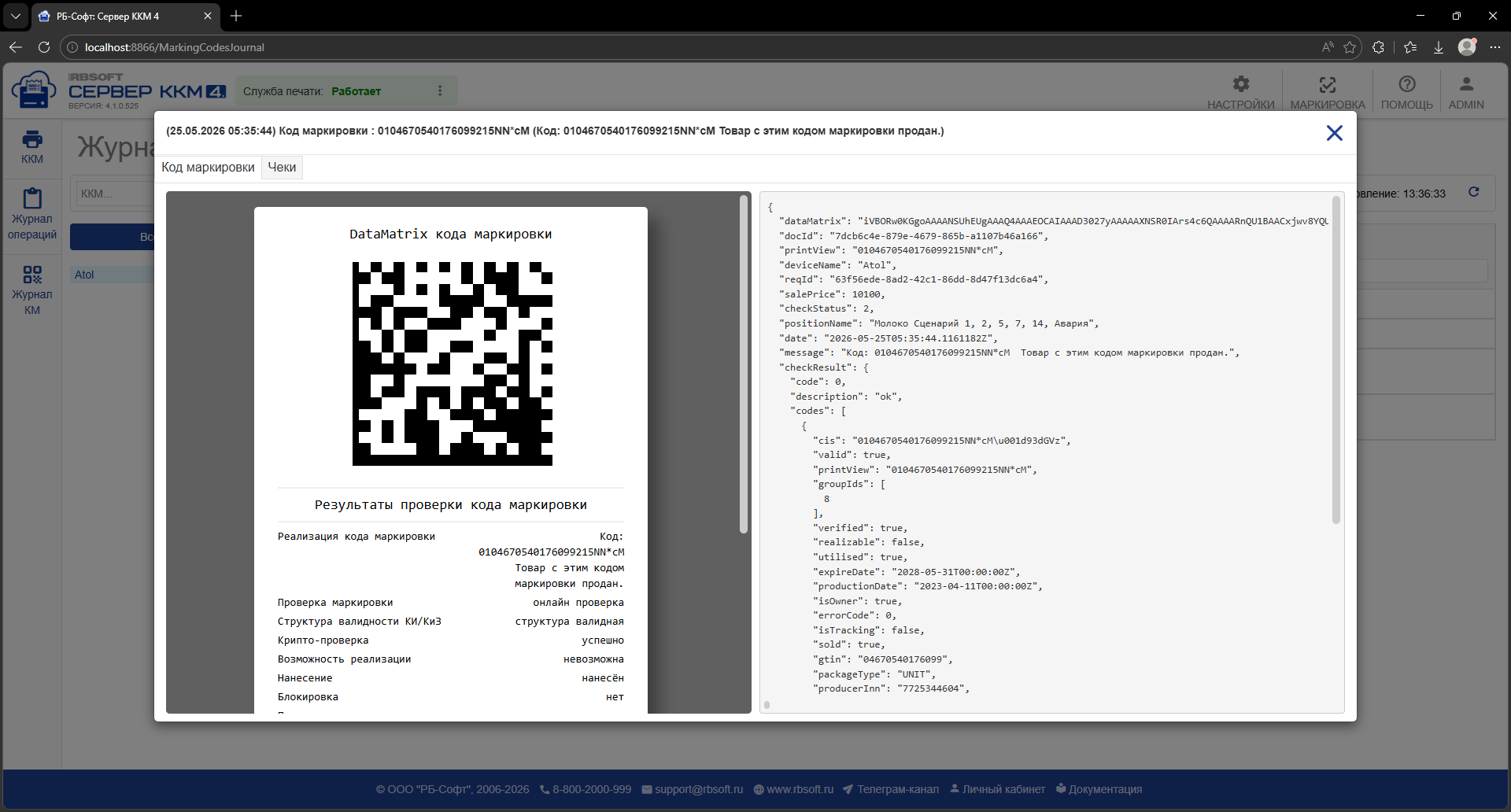Click the JSON panel horizontal scrollbar
This screenshot has width=1511, height=812.
[x=767, y=705]
